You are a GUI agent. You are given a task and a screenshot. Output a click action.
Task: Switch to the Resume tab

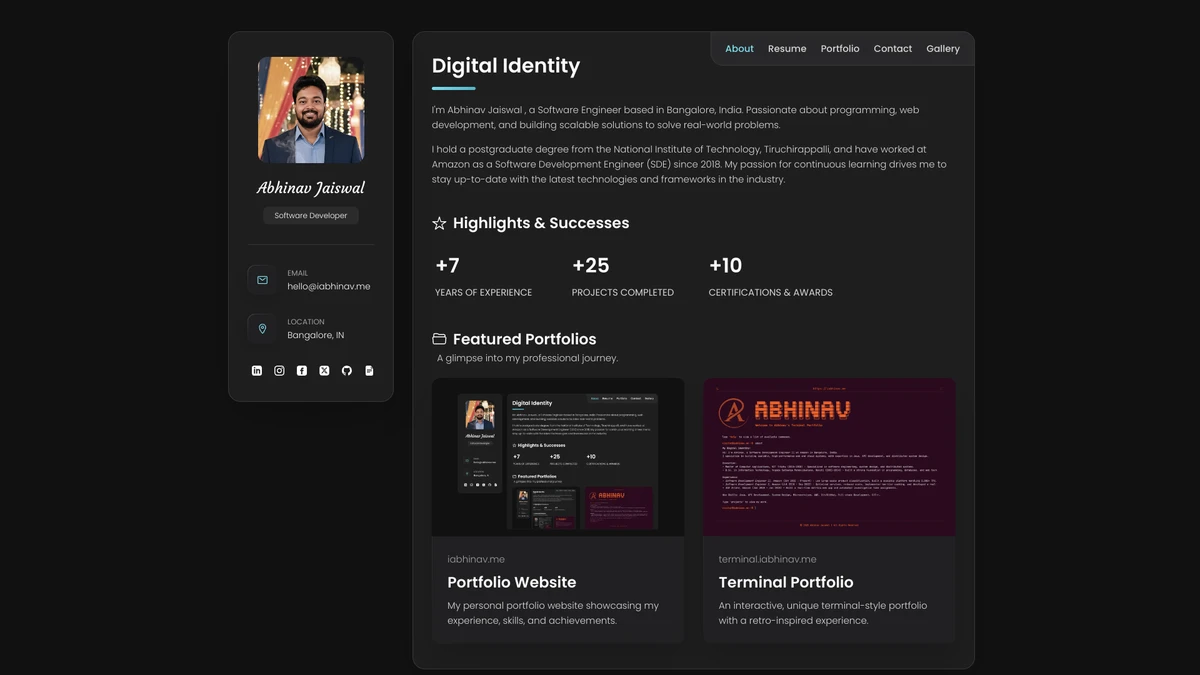click(x=787, y=48)
